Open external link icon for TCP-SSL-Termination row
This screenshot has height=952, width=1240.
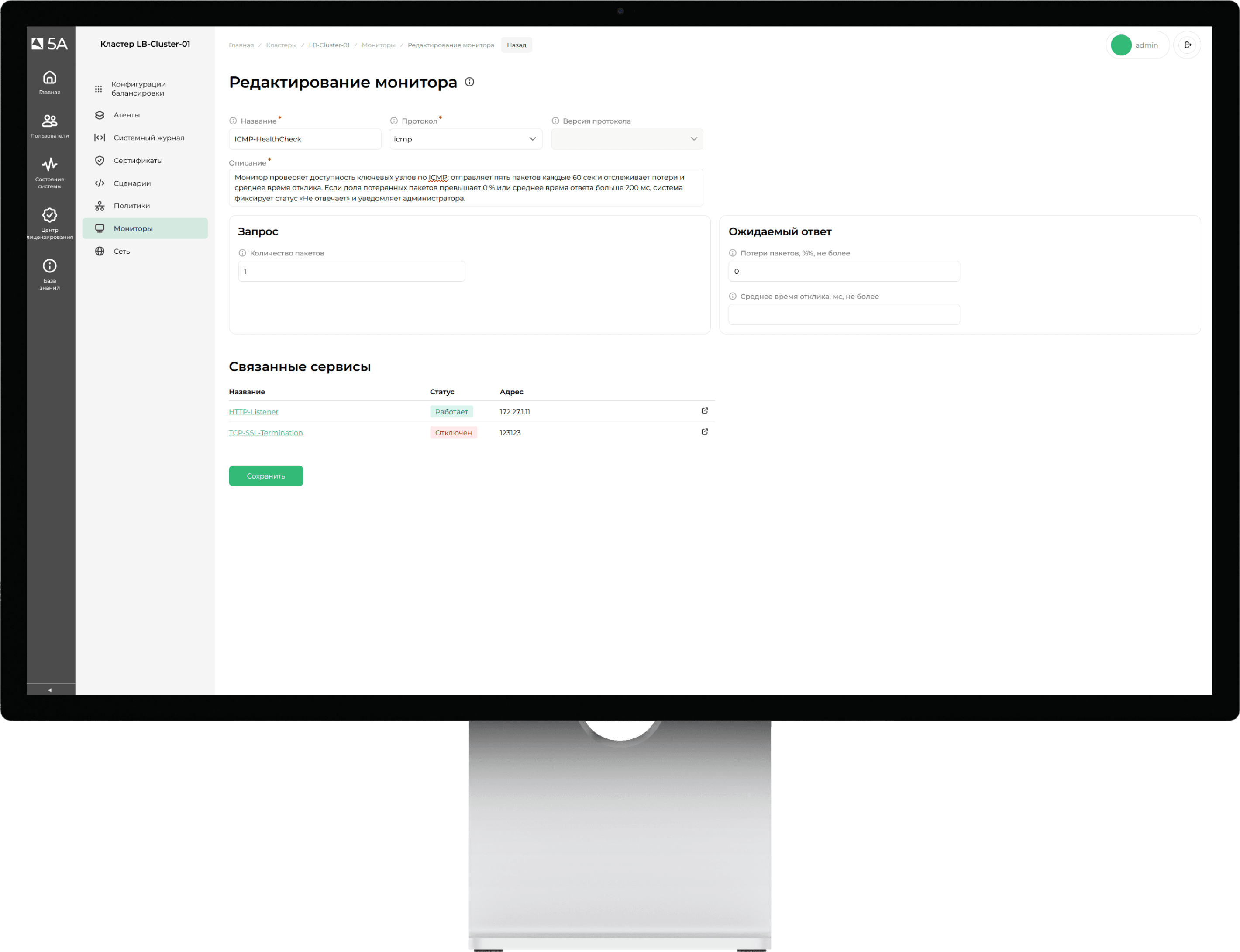pos(704,432)
